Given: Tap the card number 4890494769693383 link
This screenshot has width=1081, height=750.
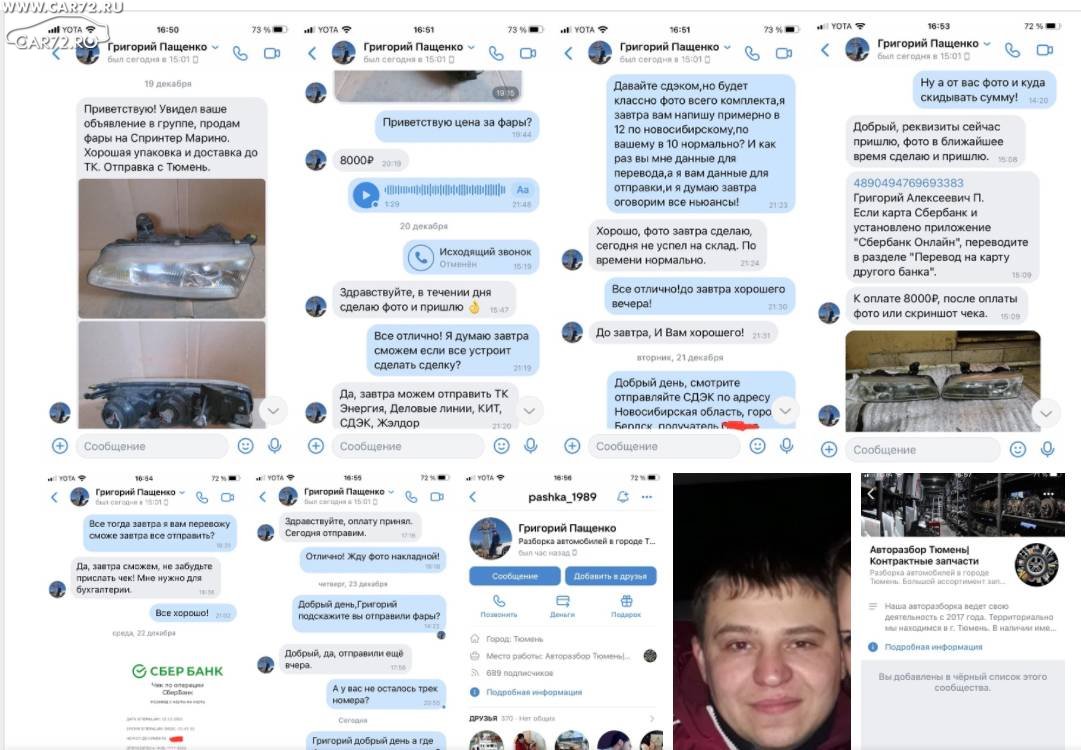Looking at the screenshot, I should 908,183.
